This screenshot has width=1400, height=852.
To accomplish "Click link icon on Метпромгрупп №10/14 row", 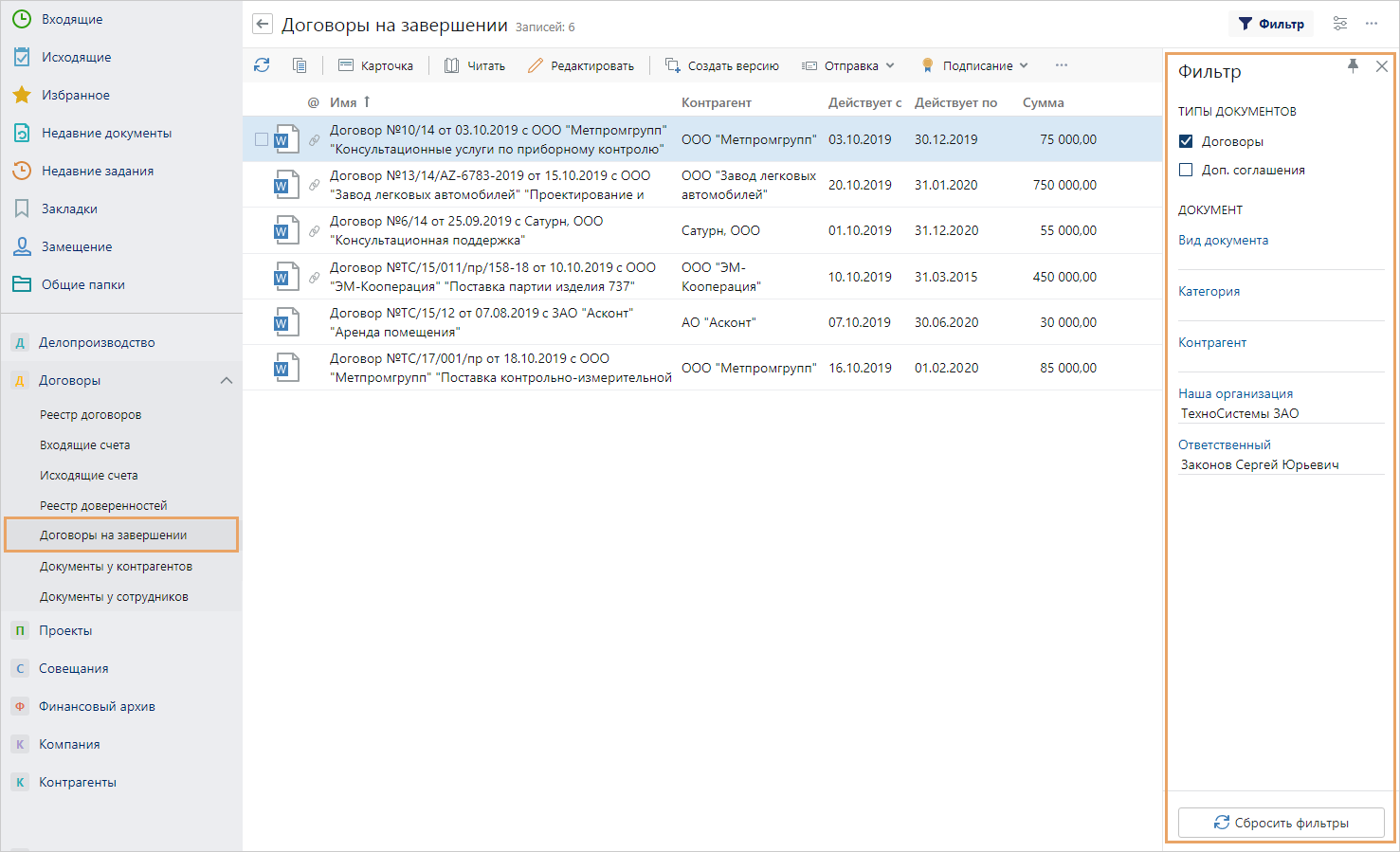I will click(314, 140).
